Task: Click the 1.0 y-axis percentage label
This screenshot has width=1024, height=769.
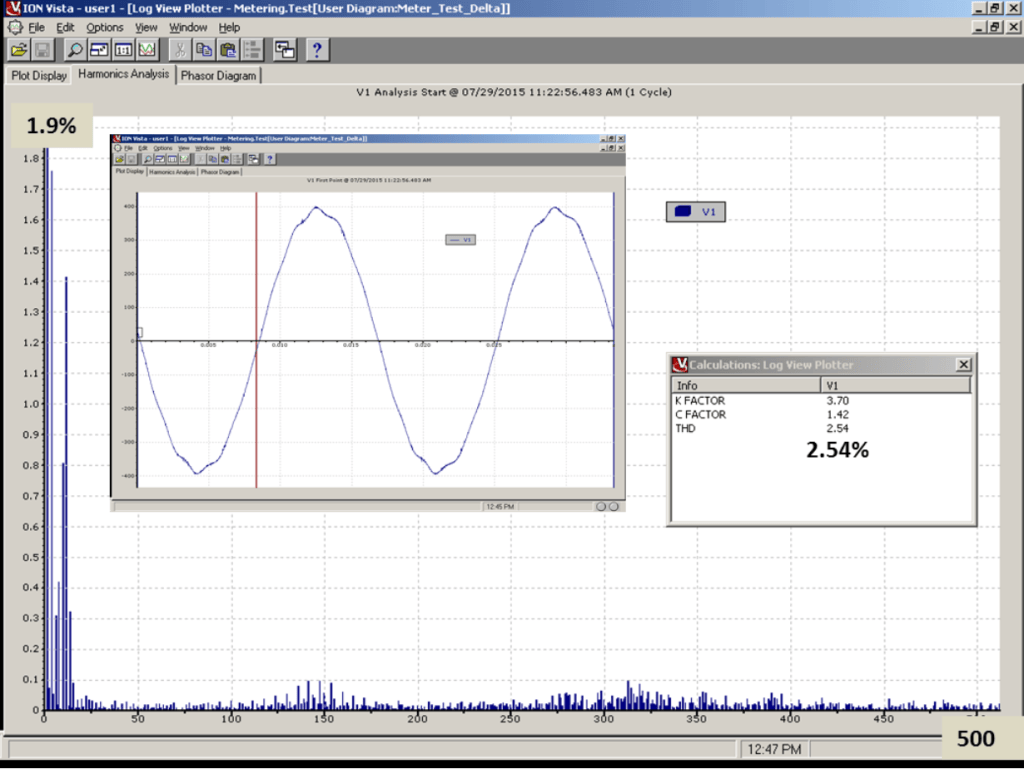Action: tap(31, 404)
